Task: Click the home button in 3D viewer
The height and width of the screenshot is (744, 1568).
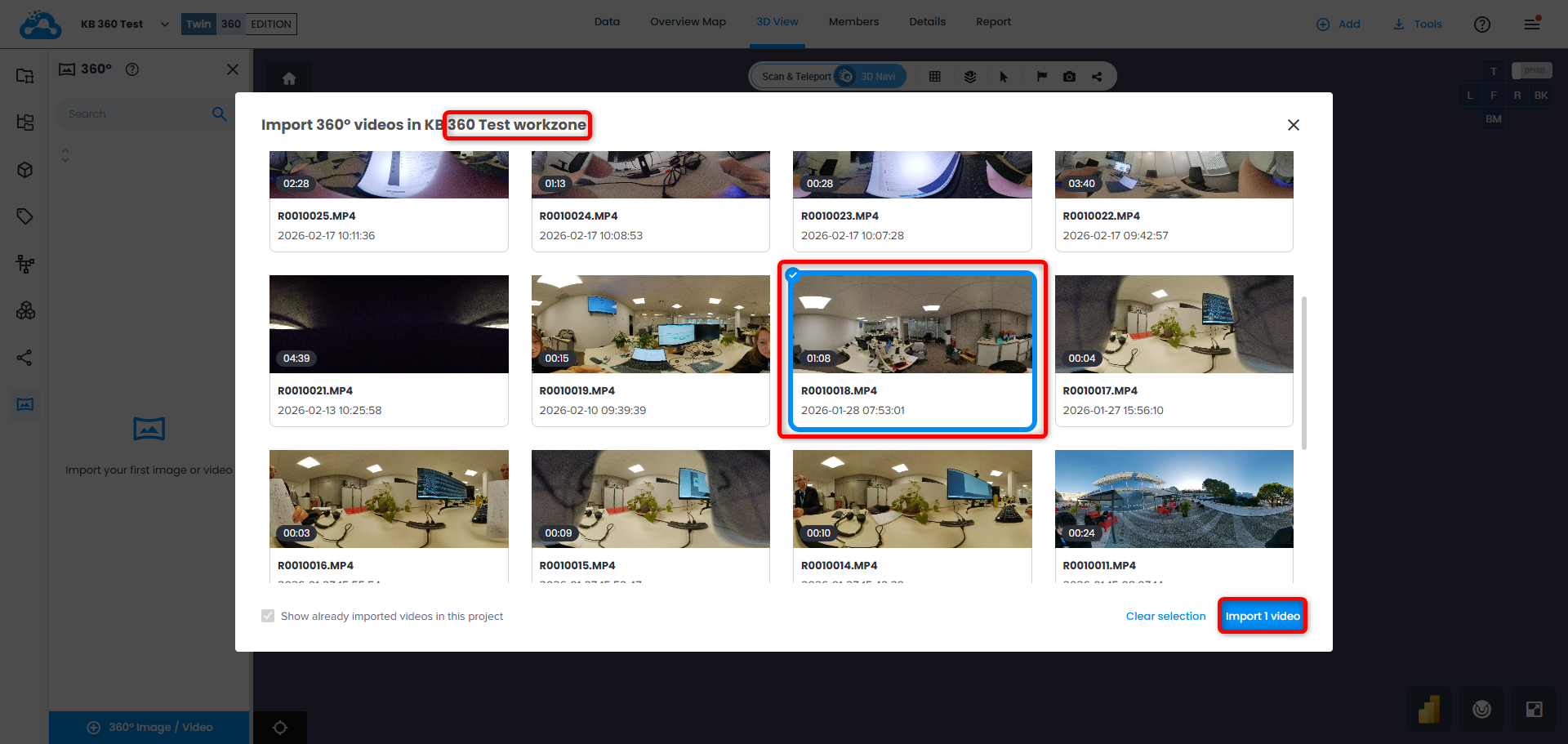Action: coord(289,78)
